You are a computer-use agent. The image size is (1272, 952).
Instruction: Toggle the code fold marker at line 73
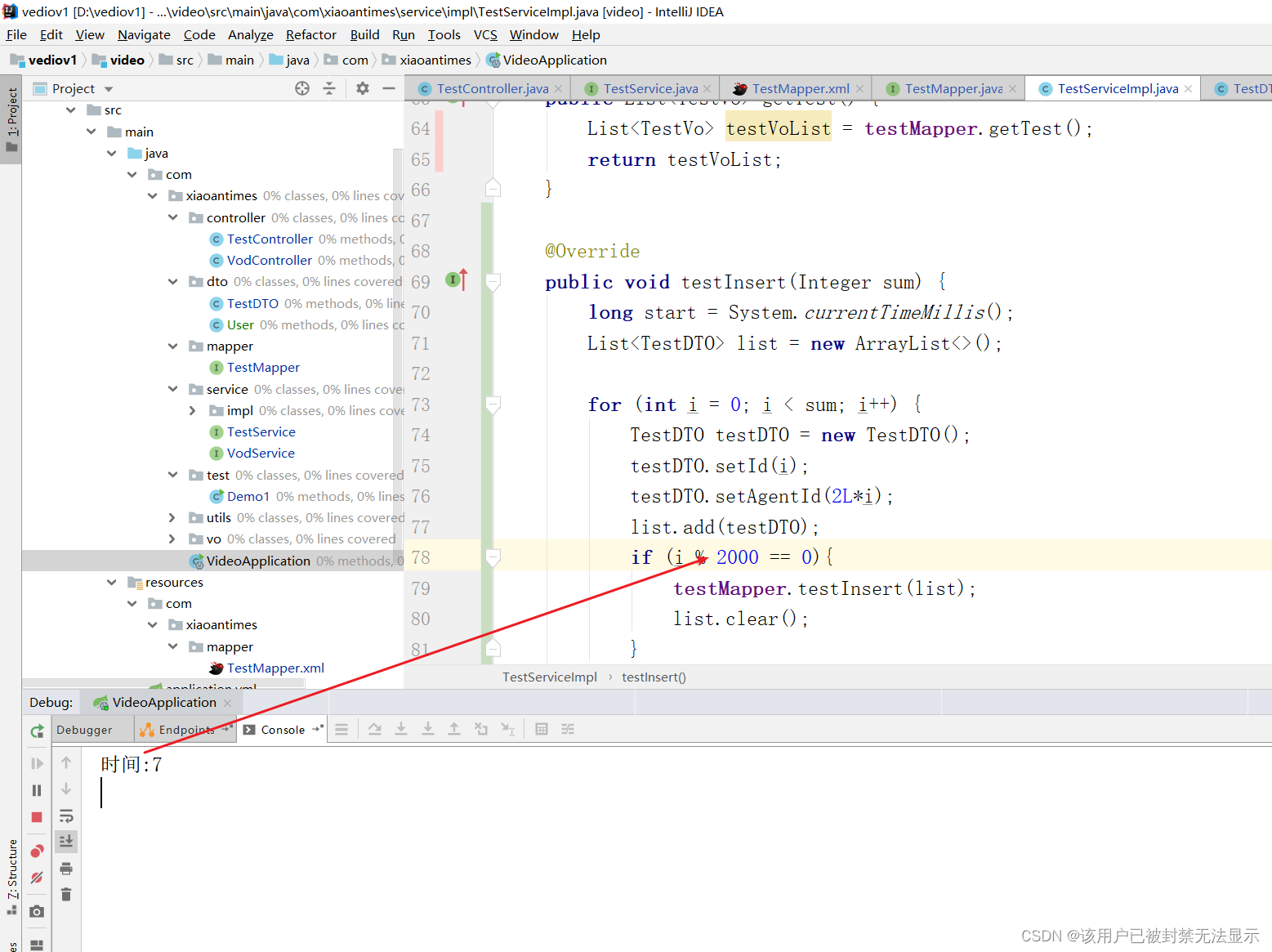click(493, 404)
